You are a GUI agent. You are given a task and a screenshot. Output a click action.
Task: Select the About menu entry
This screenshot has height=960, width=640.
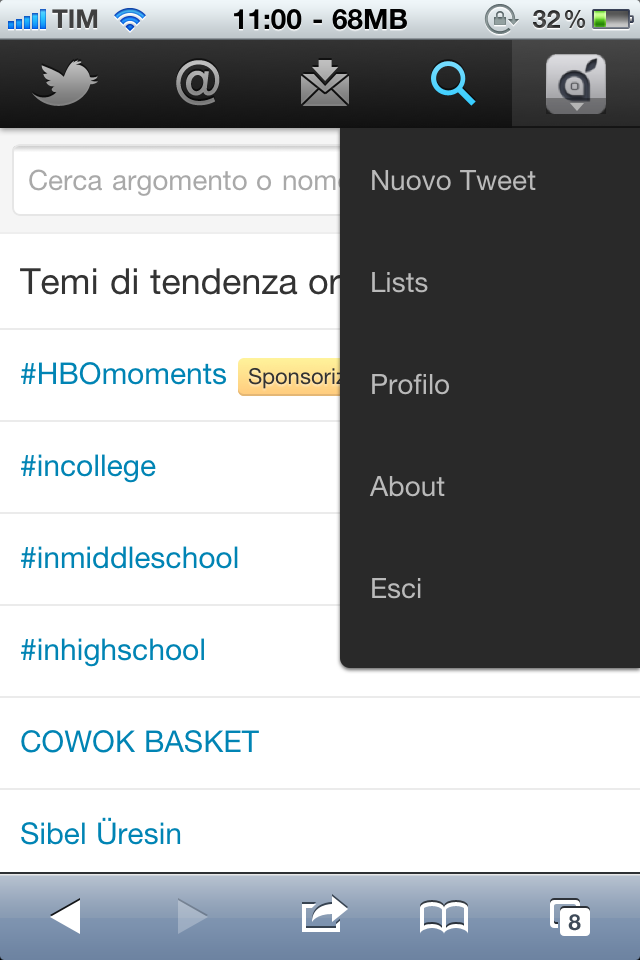point(407,487)
